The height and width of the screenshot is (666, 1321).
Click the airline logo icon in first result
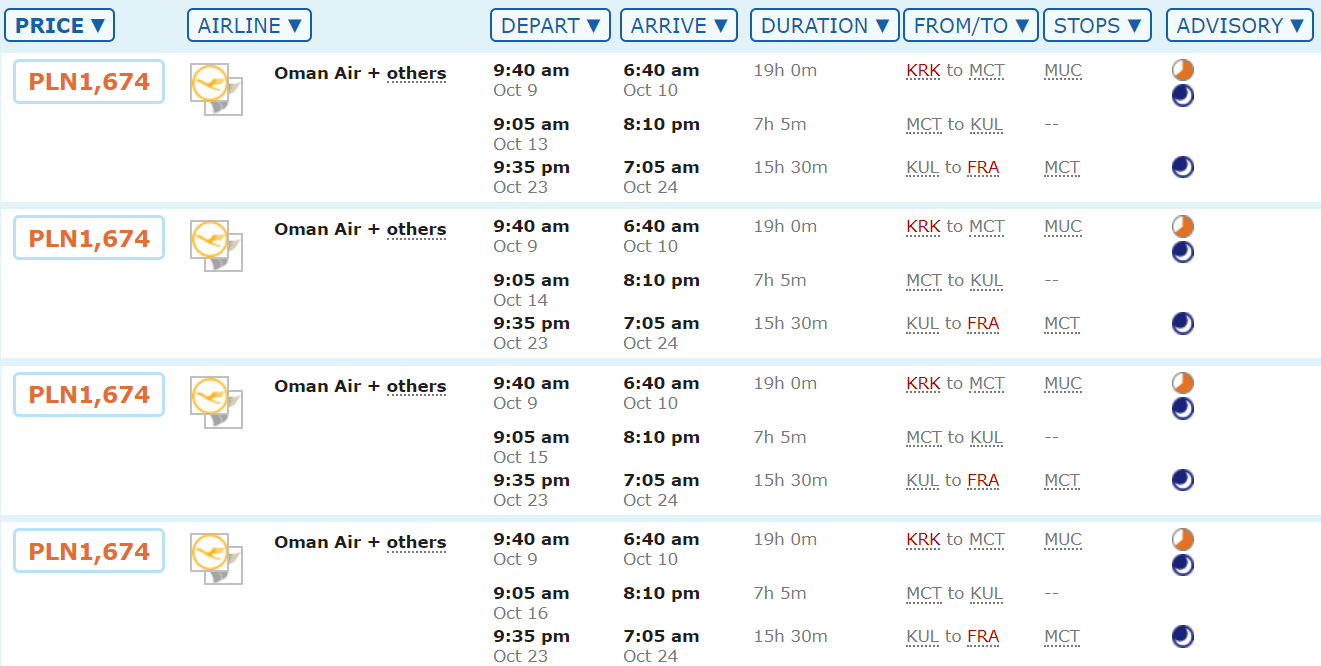(x=217, y=89)
